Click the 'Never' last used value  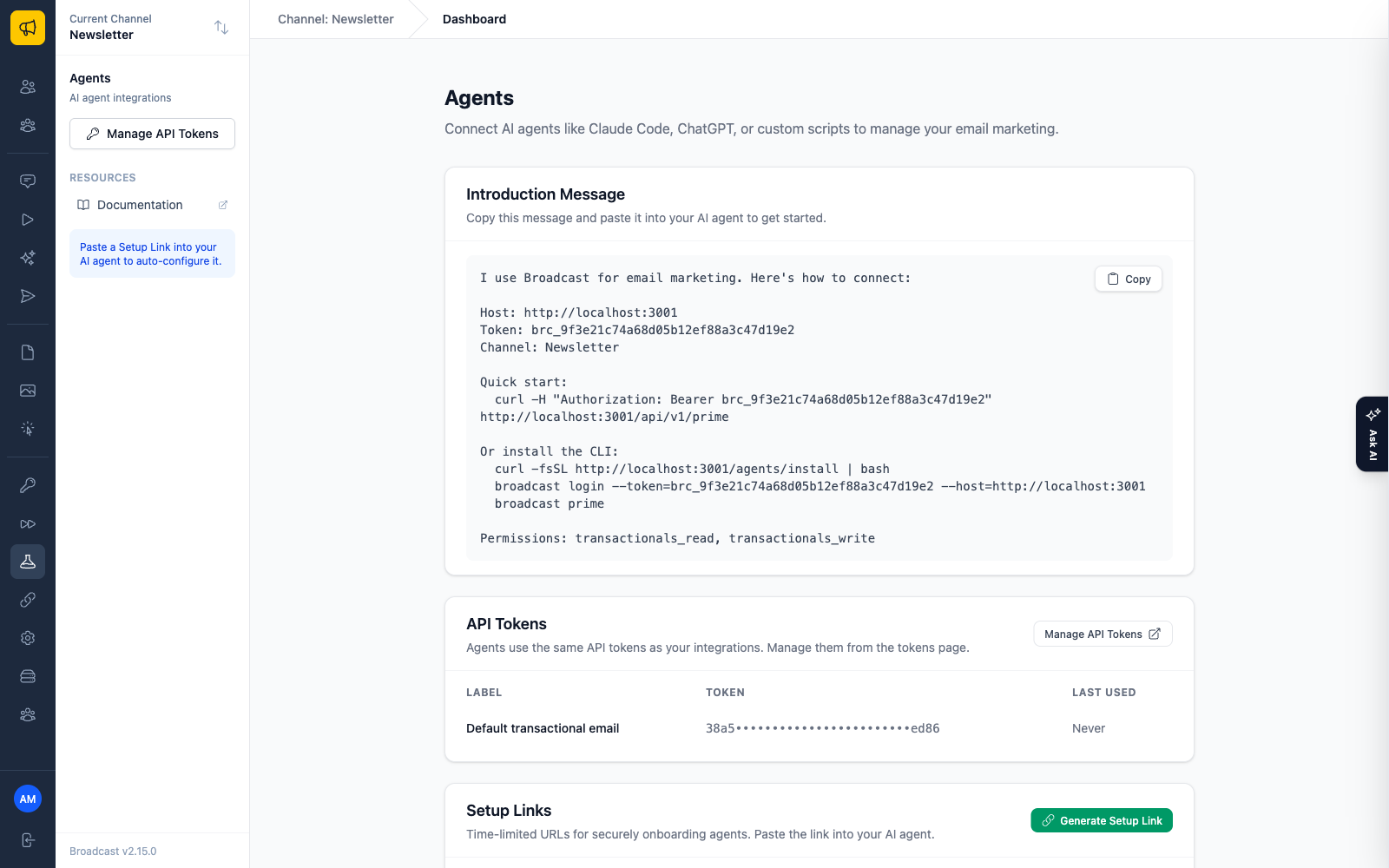point(1089,728)
